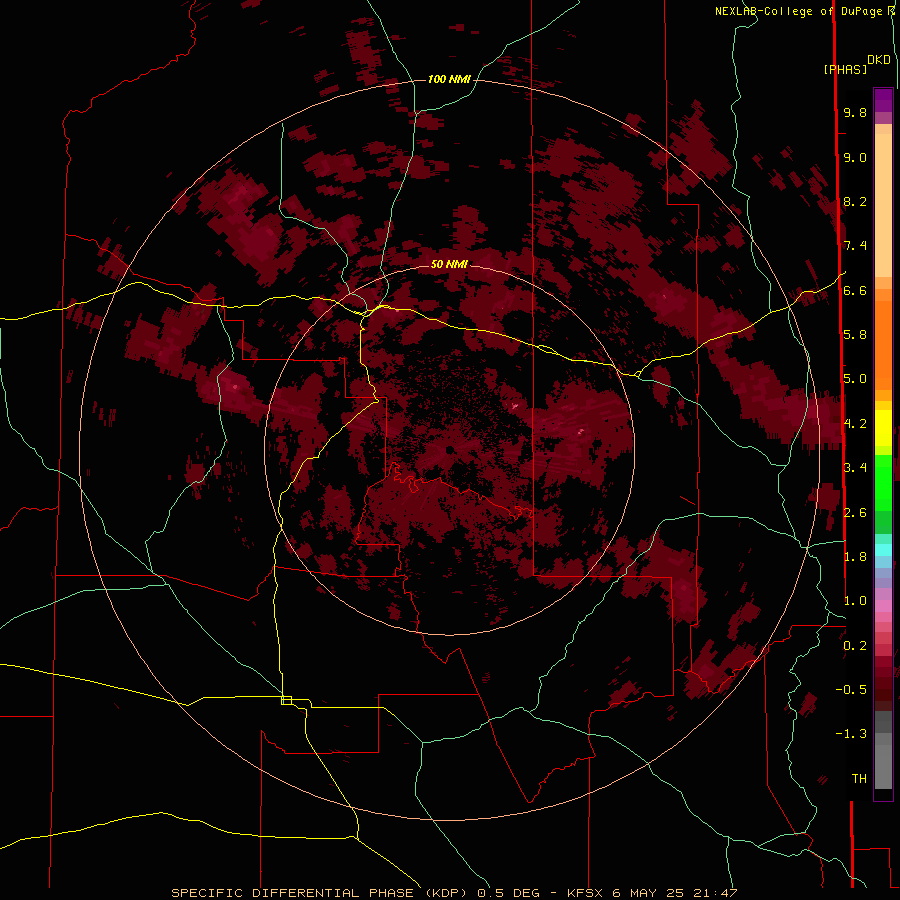Click the [PHAS] legend unit label
900x900 pixels.
click(845, 69)
